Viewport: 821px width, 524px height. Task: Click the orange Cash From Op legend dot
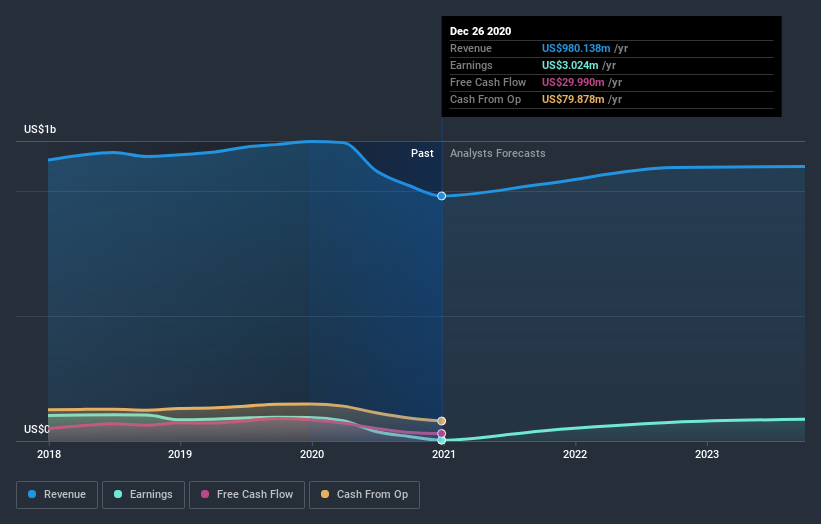(x=325, y=494)
